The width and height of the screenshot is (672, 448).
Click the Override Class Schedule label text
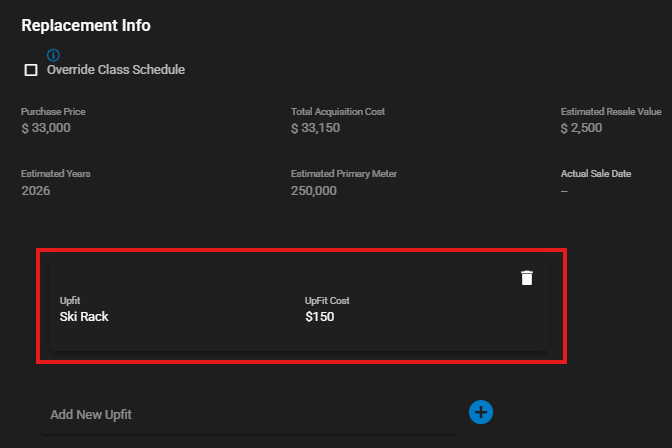[x=115, y=70]
